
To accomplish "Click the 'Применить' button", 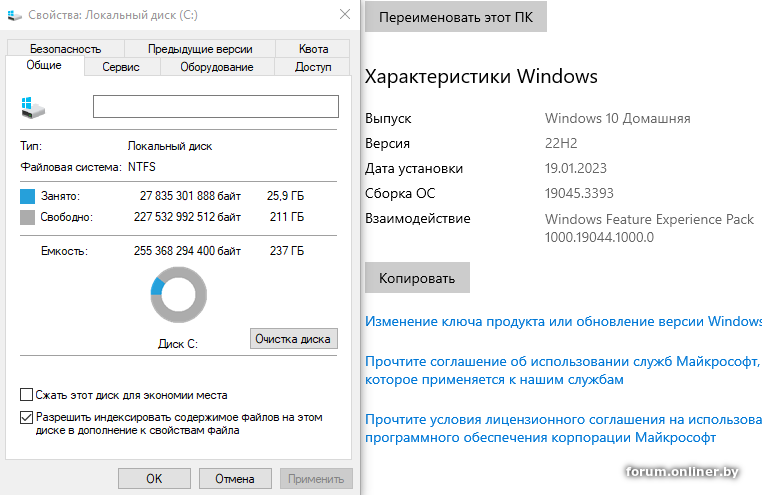I will [316, 478].
